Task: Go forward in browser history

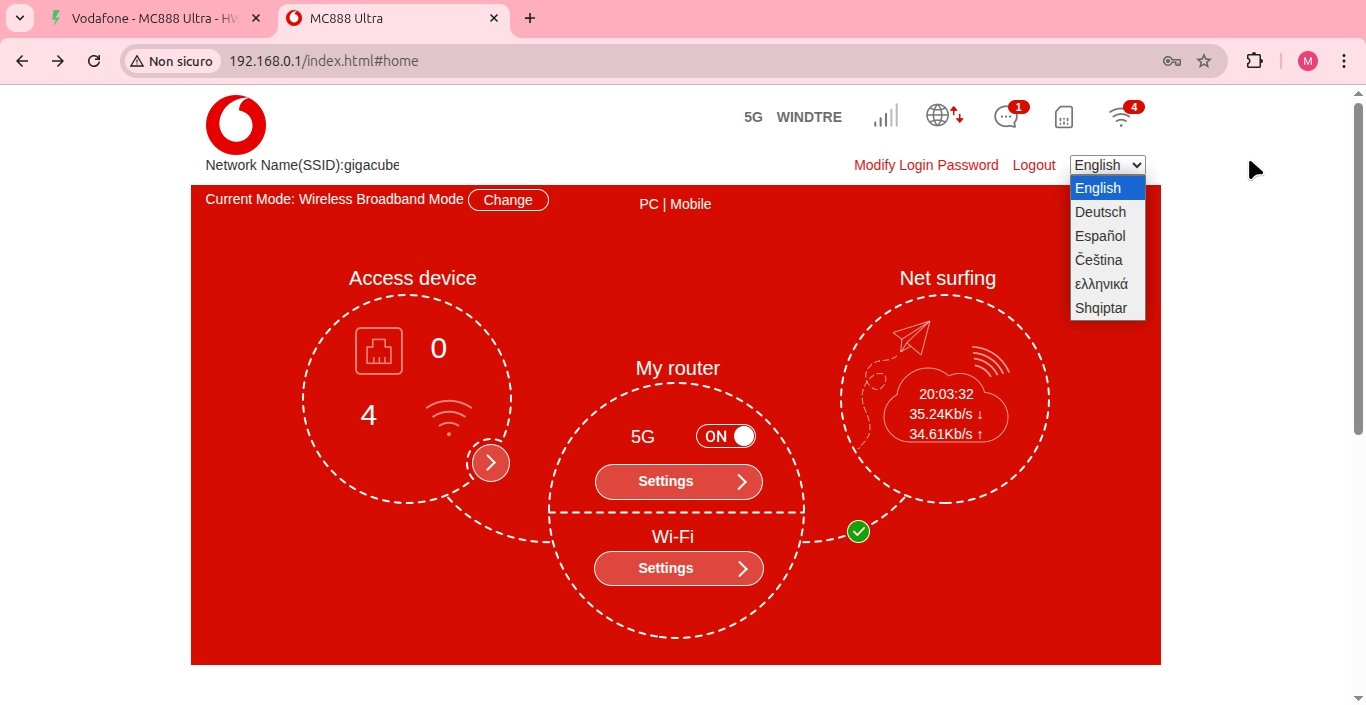Action: [x=58, y=61]
